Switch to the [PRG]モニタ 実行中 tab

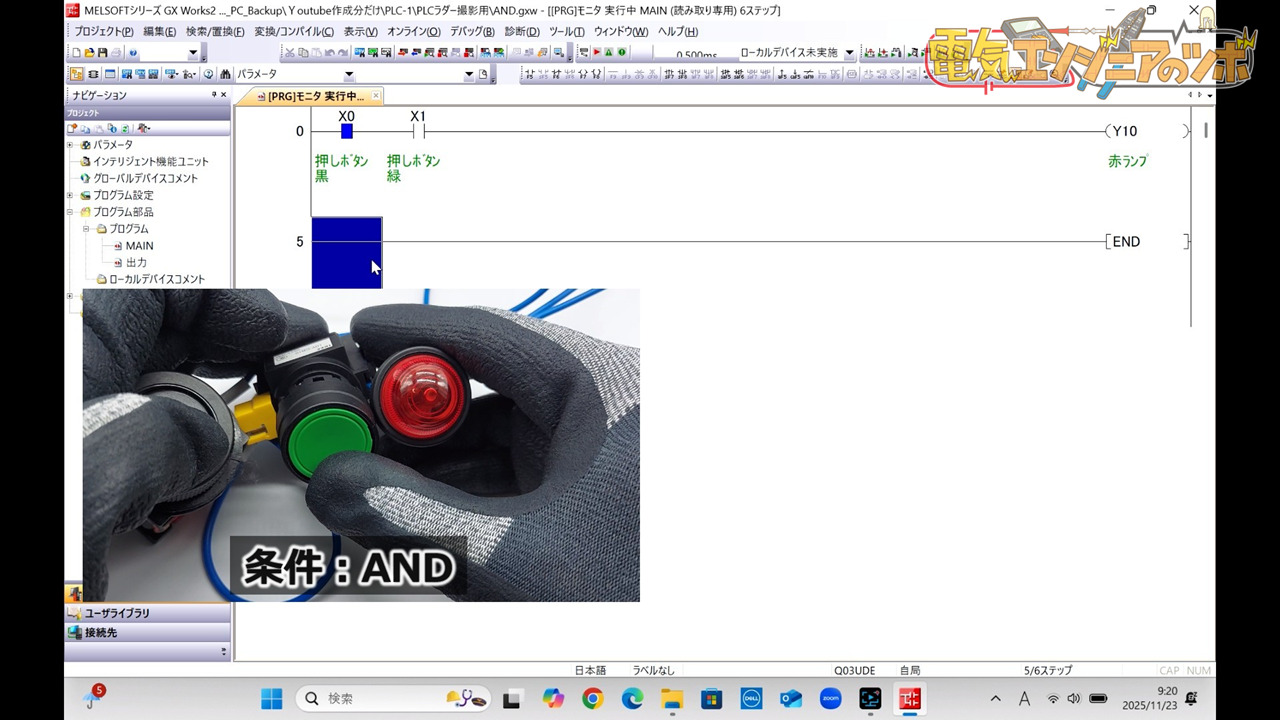tap(314, 96)
